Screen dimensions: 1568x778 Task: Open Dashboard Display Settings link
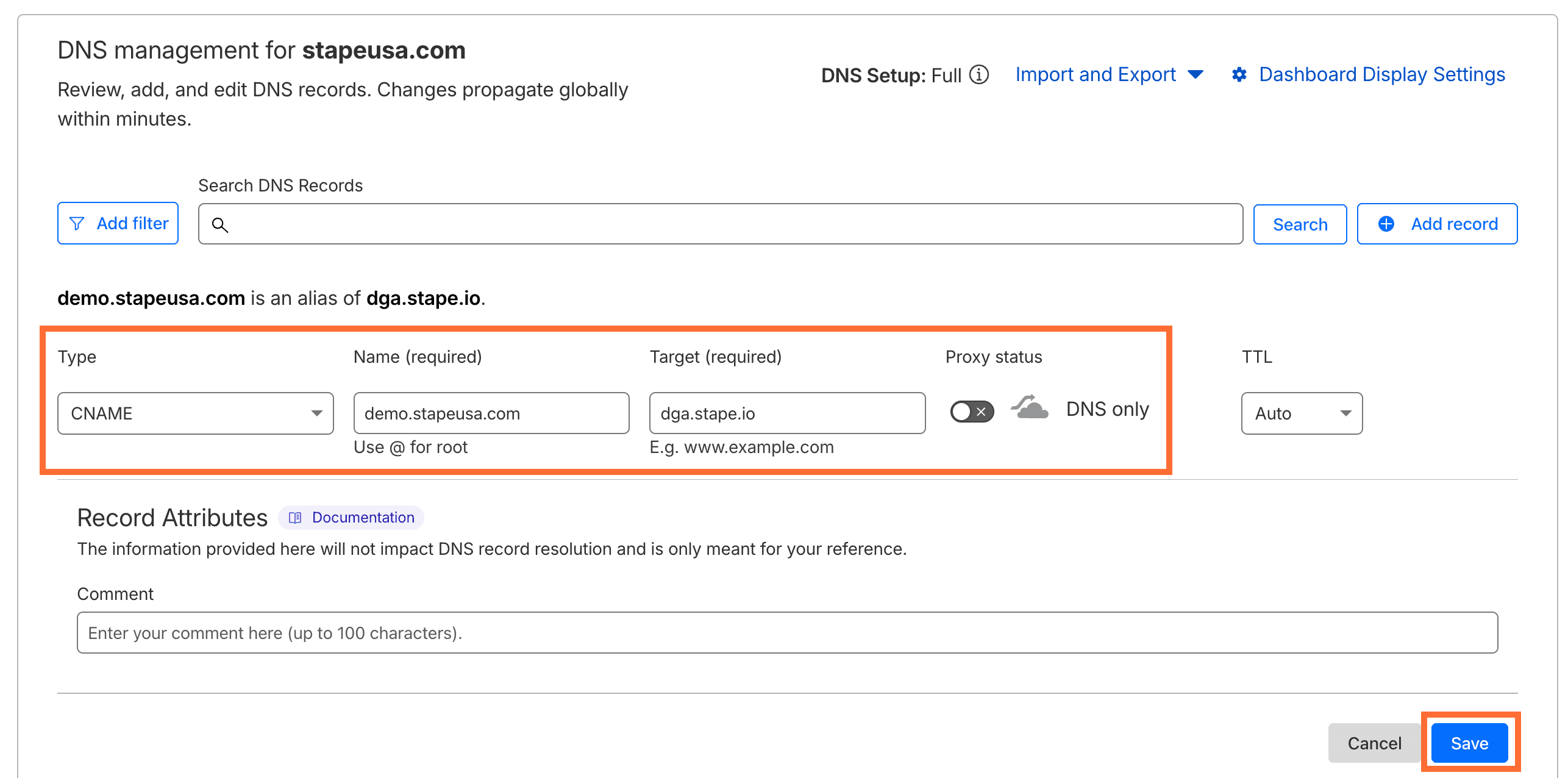pos(1381,74)
